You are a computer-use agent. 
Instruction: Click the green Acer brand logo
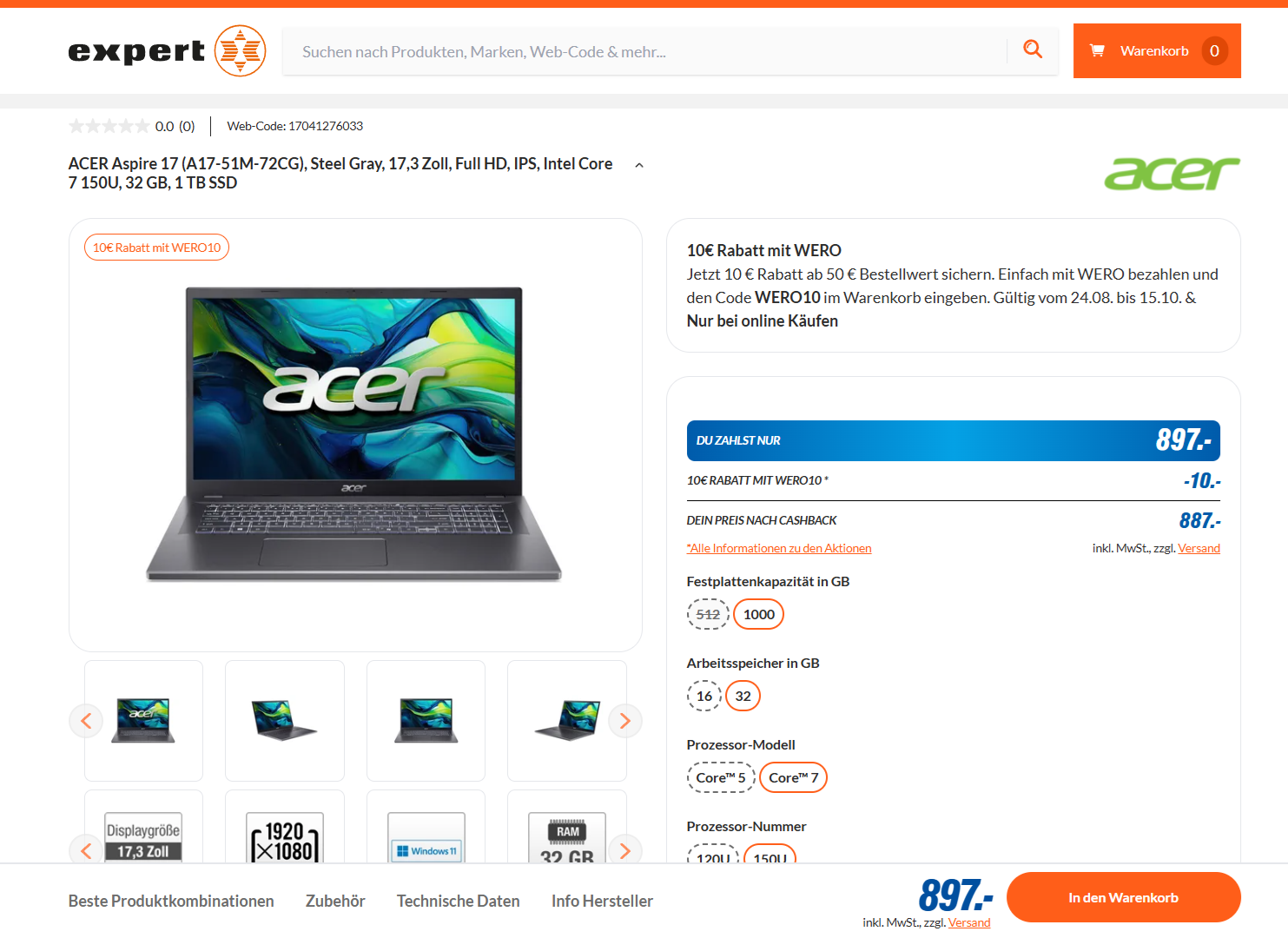click(1172, 173)
